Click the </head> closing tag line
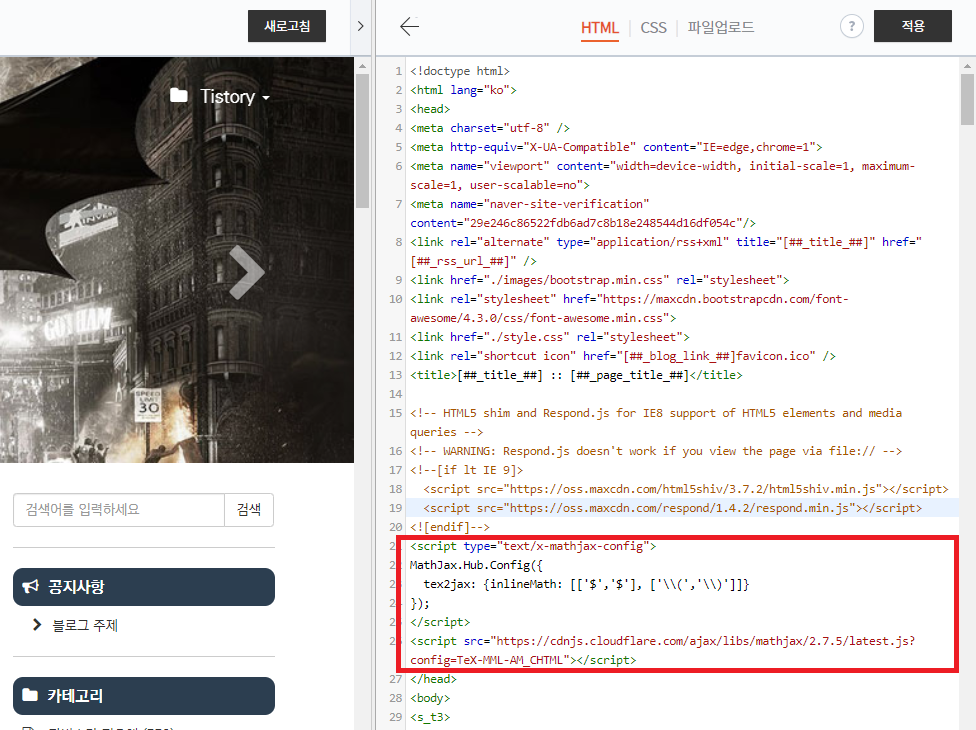Image resolution: width=976 pixels, height=730 pixels. [433, 679]
